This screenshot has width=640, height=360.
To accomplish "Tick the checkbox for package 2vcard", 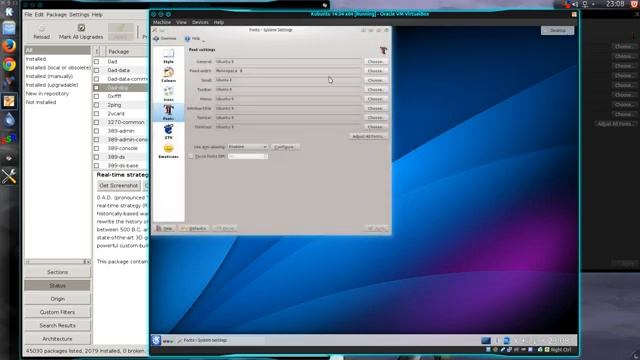I will pos(96,113).
